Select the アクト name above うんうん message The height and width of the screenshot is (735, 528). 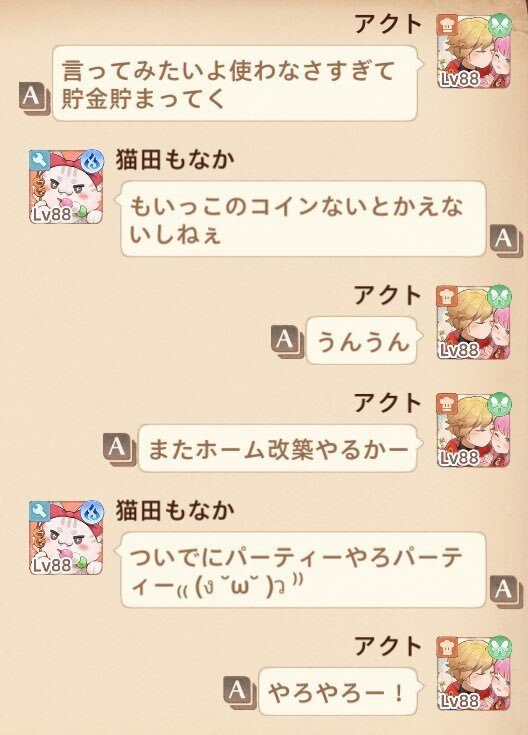(x=387, y=295)
